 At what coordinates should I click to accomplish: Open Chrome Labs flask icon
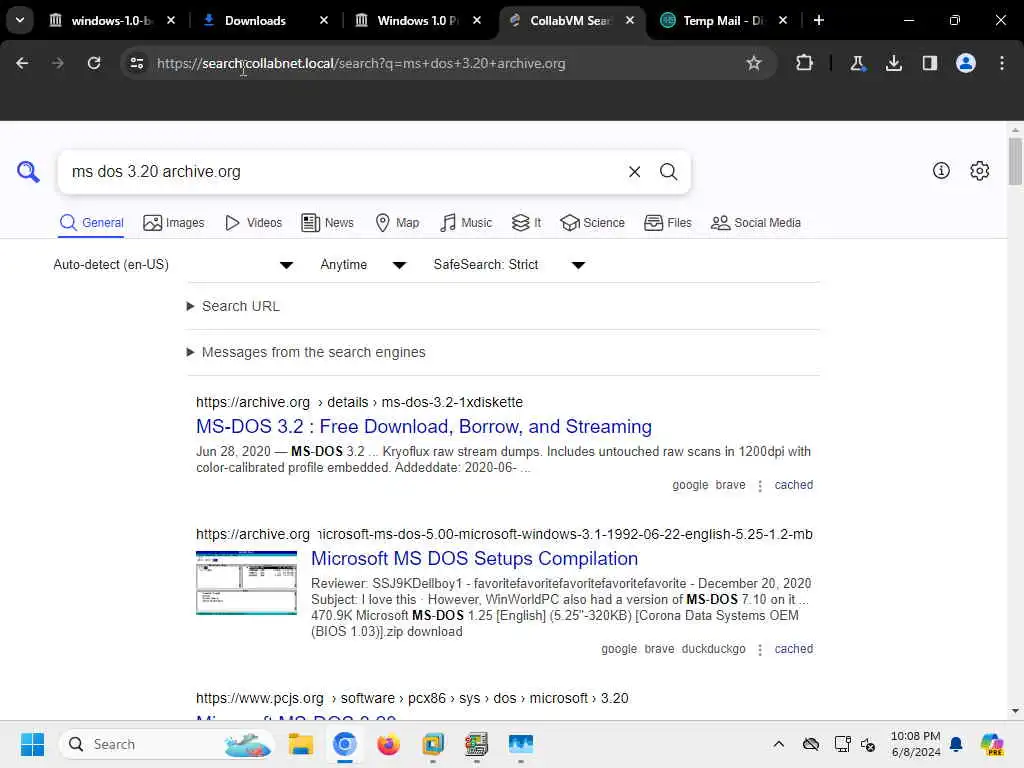pyautogui.click(x=857, y=63)
